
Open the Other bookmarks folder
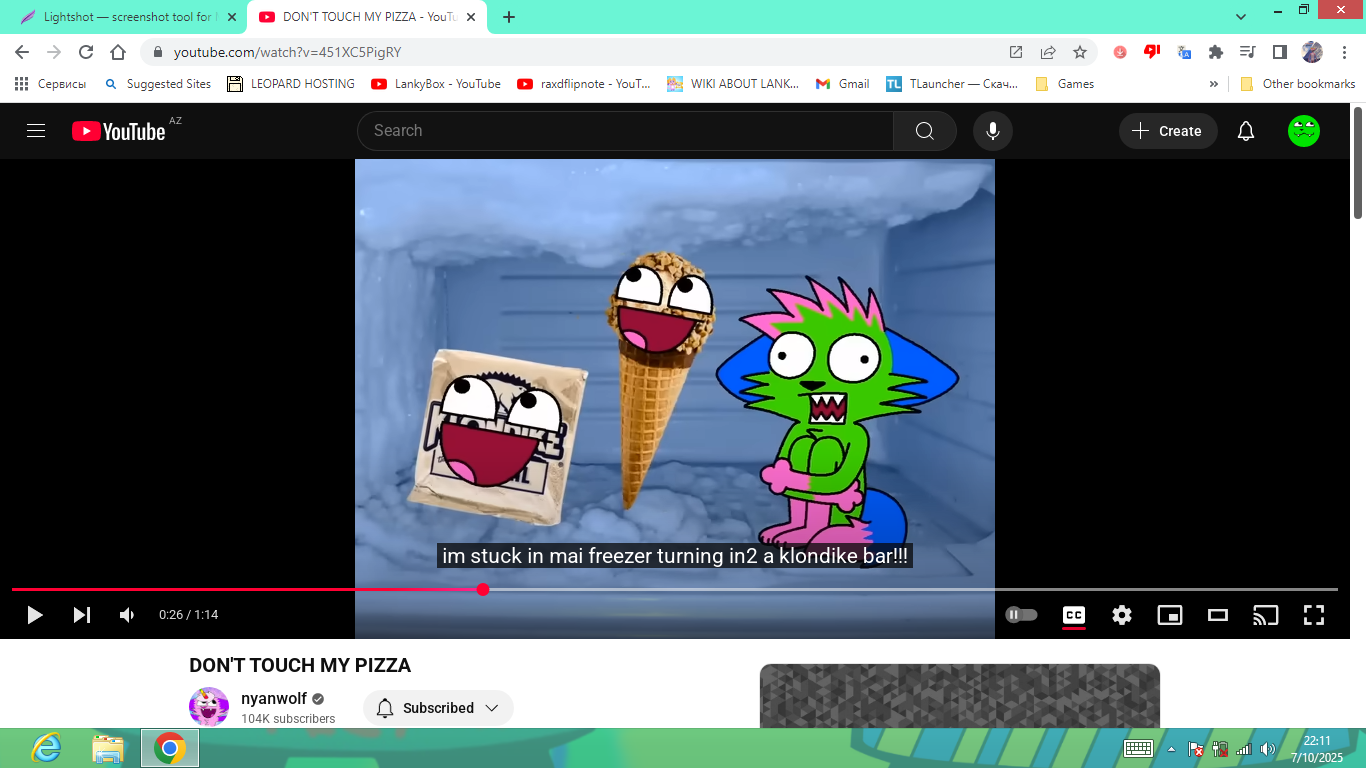pyautogui.click(x=1297, y=84)
